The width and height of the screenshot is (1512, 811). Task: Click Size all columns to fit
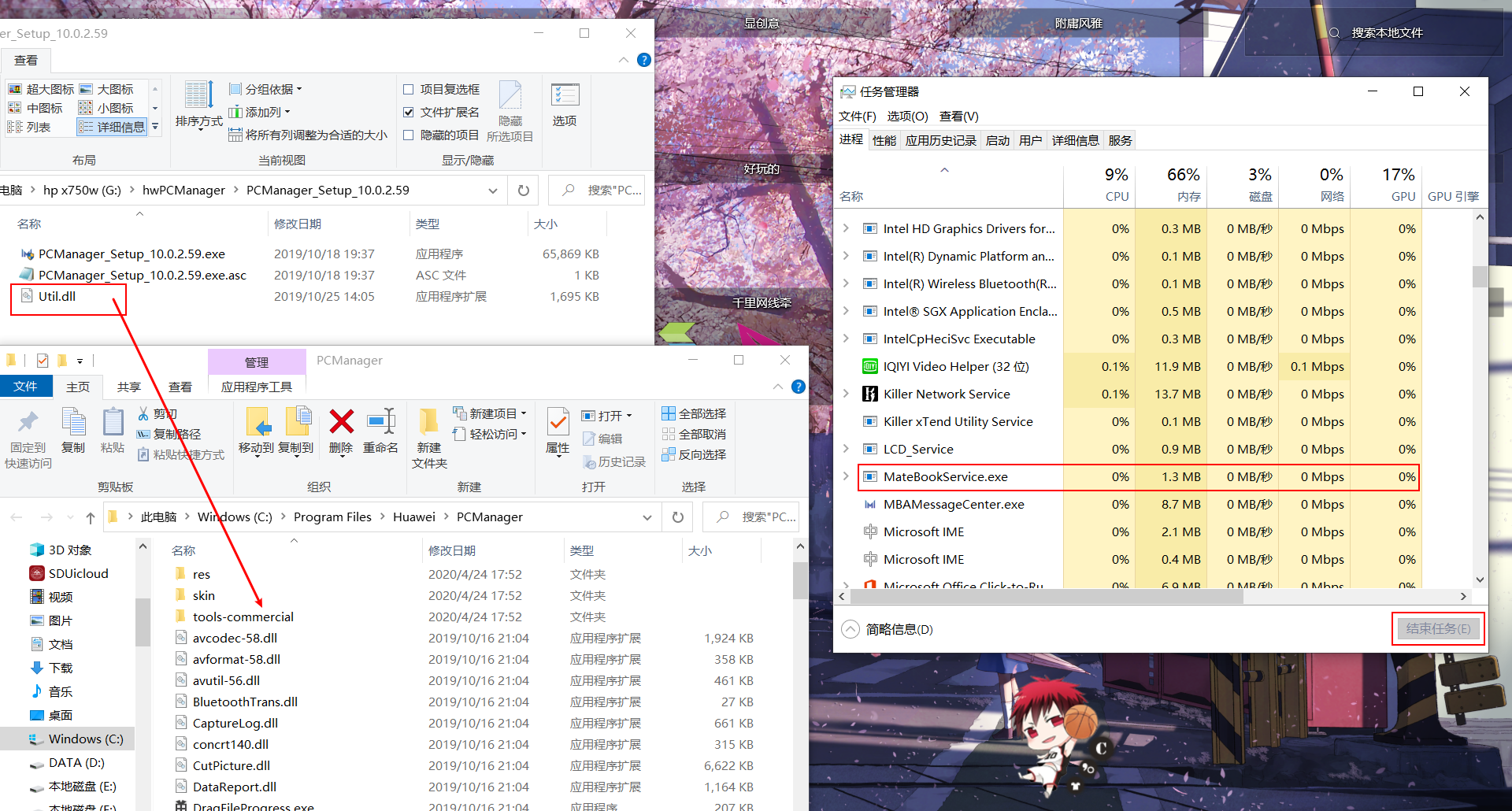[308, 135]
